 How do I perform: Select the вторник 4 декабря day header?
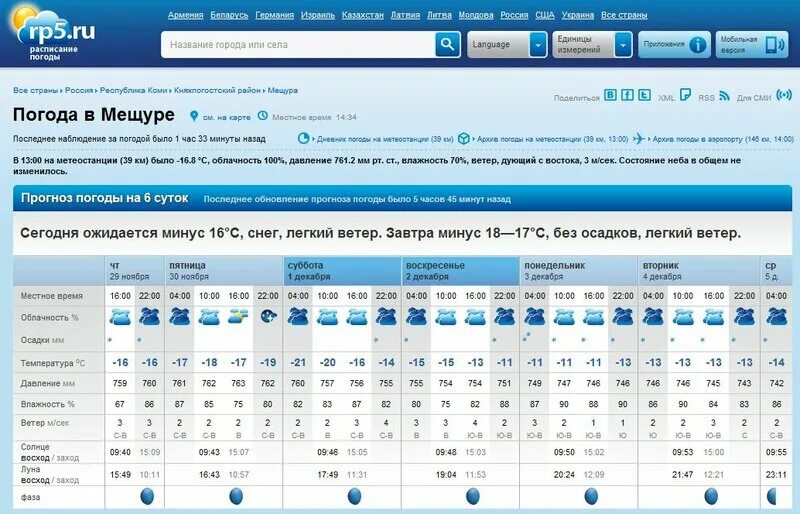click(698, 271)
